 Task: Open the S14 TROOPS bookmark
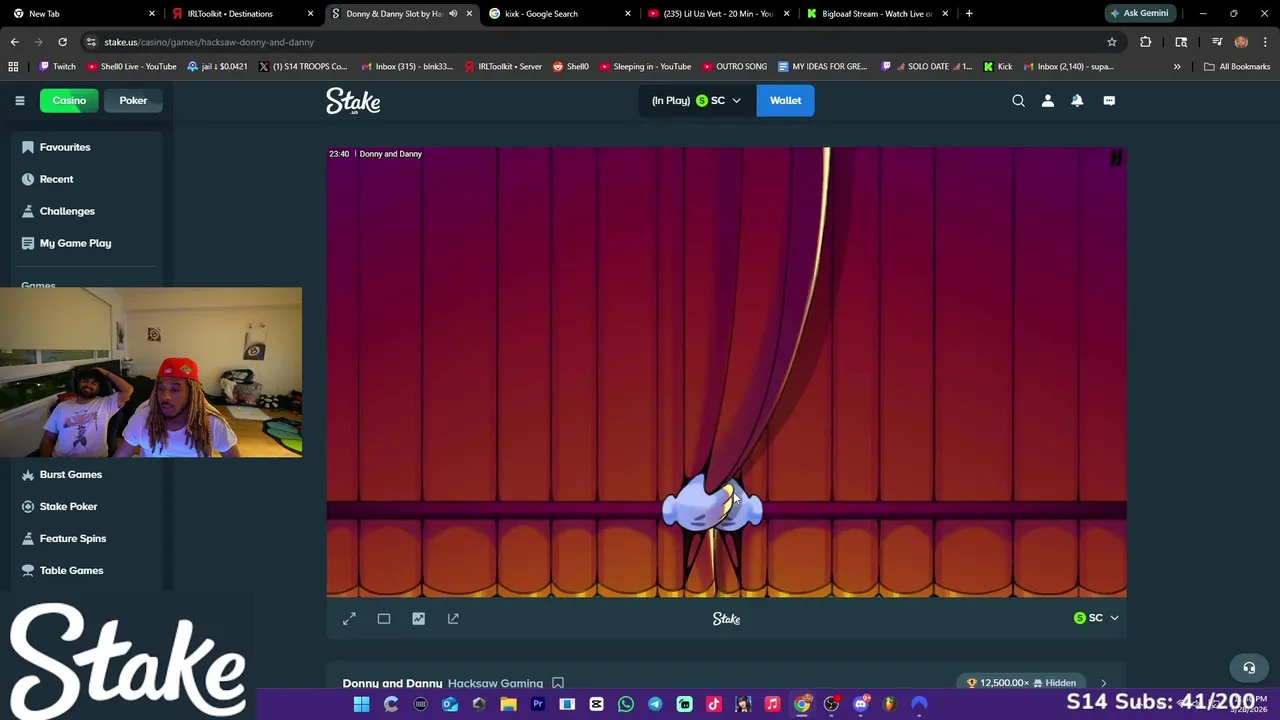303,67
